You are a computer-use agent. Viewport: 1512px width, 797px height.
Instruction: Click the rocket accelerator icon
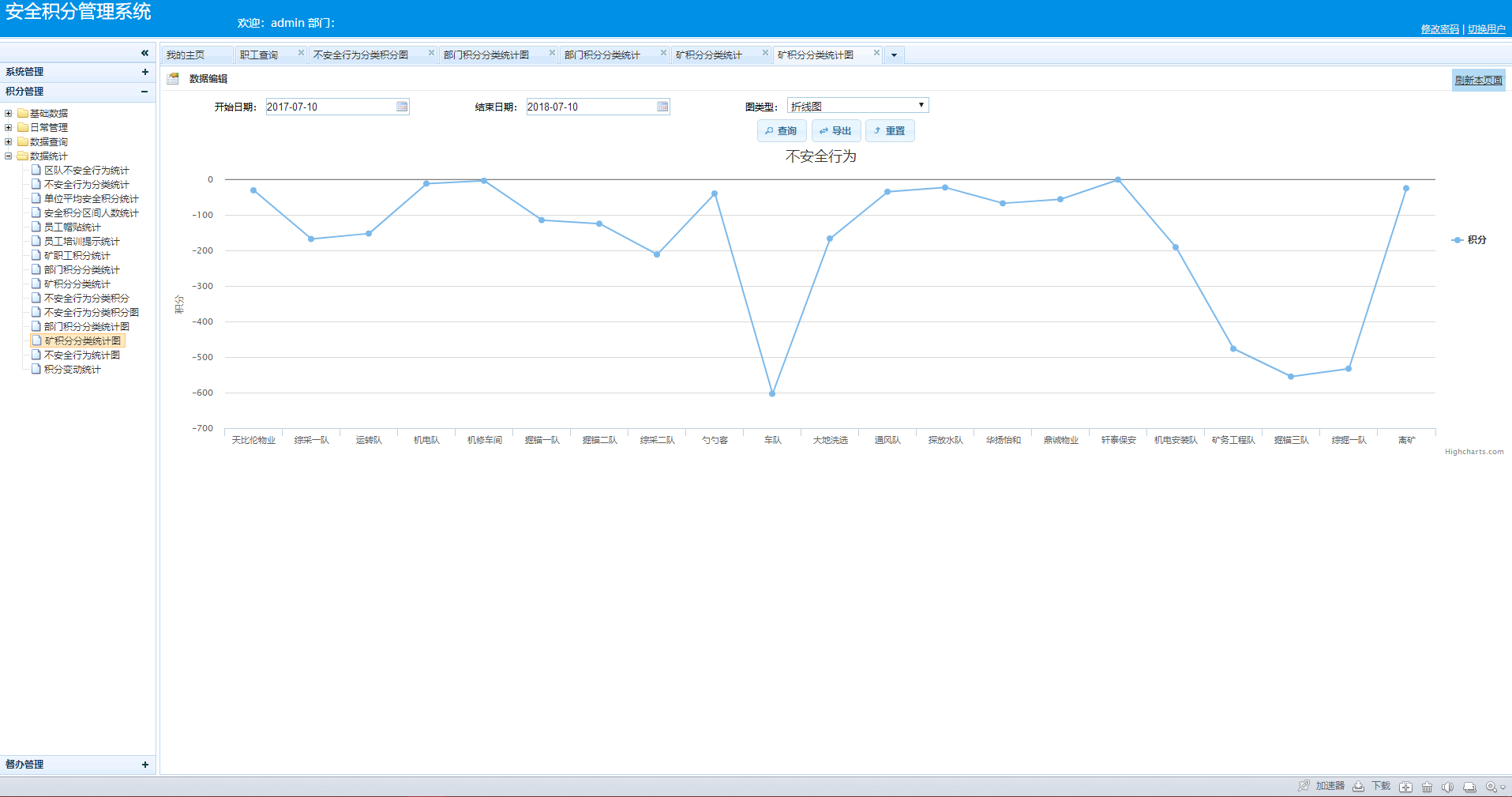point(1304,786)
